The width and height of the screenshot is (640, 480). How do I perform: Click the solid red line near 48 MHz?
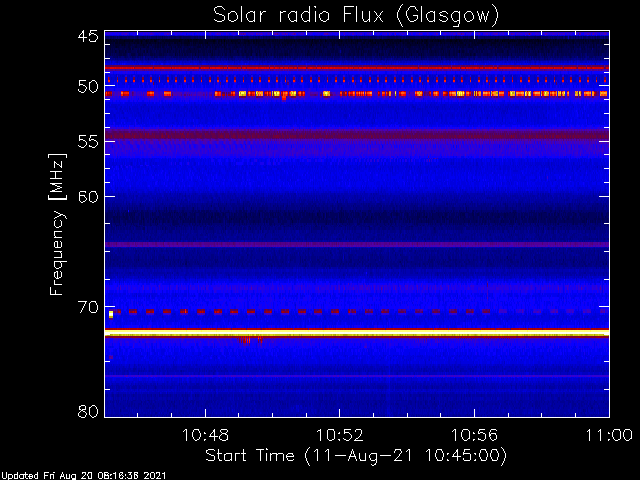357,68
